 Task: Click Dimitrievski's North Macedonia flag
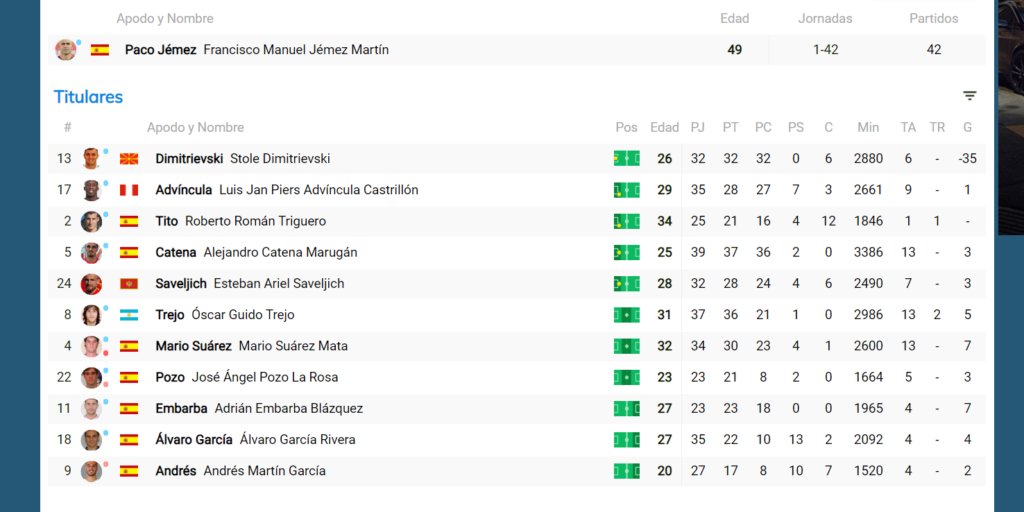pos(129,159)
